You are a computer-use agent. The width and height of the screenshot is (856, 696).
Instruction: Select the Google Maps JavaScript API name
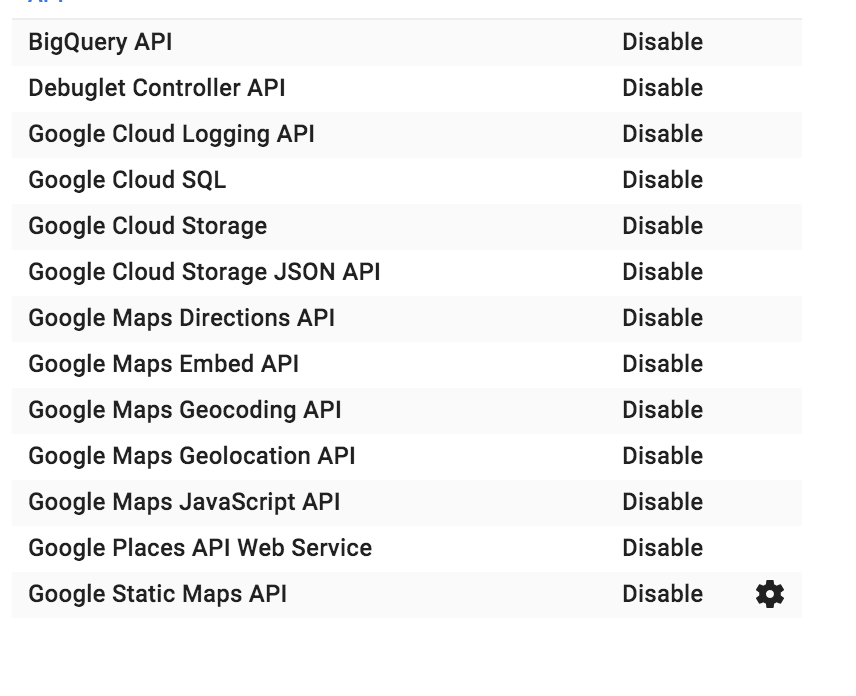[185, 502]
